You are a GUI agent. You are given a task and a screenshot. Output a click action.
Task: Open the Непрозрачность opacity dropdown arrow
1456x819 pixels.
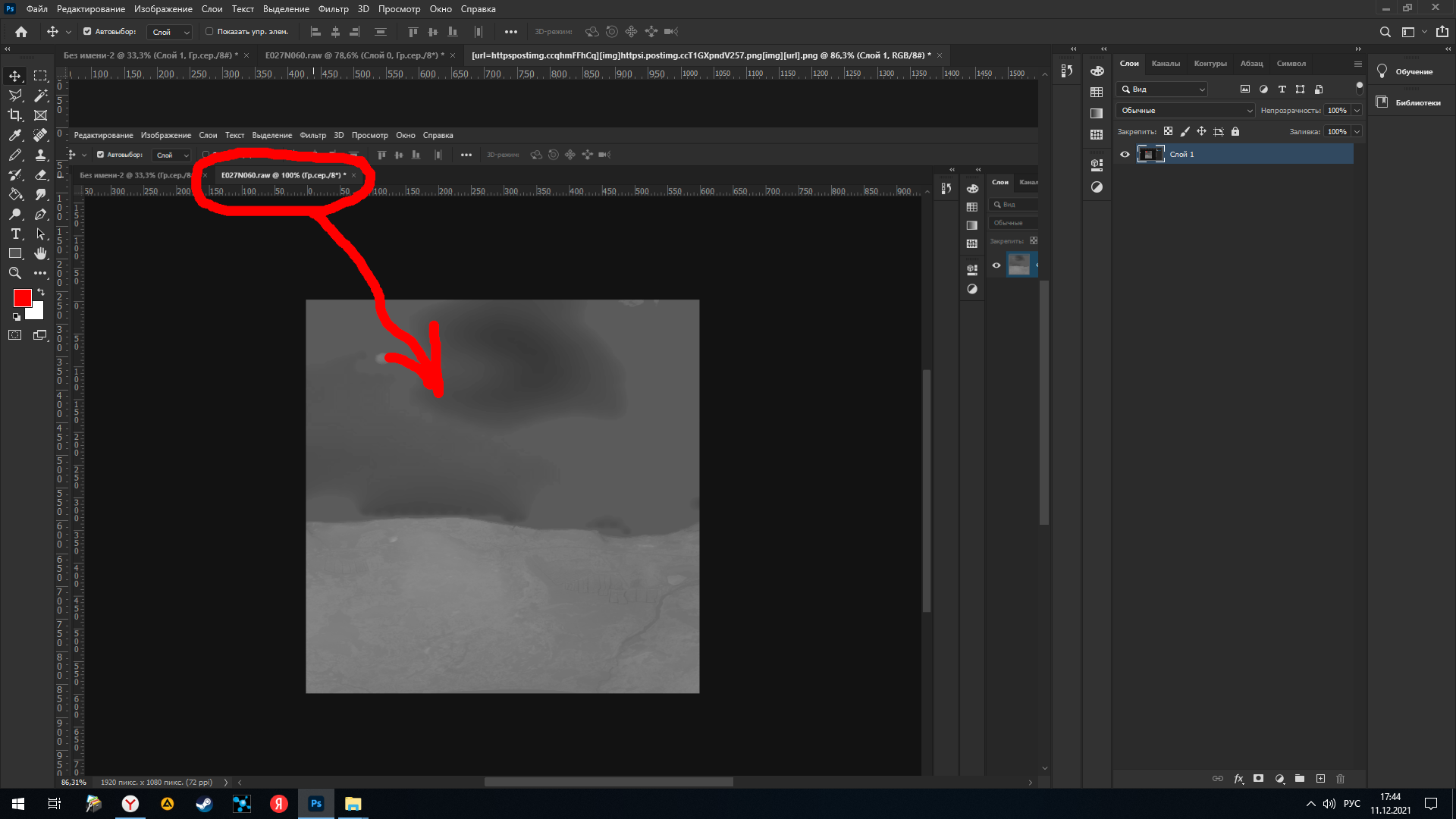click(x=1357, y=111)
